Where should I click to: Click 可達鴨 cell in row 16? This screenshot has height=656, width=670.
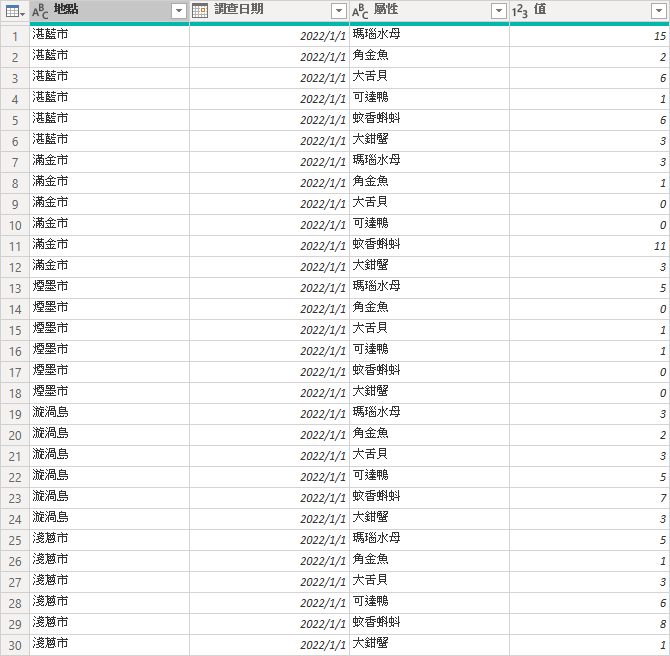(x=429, y=351)
